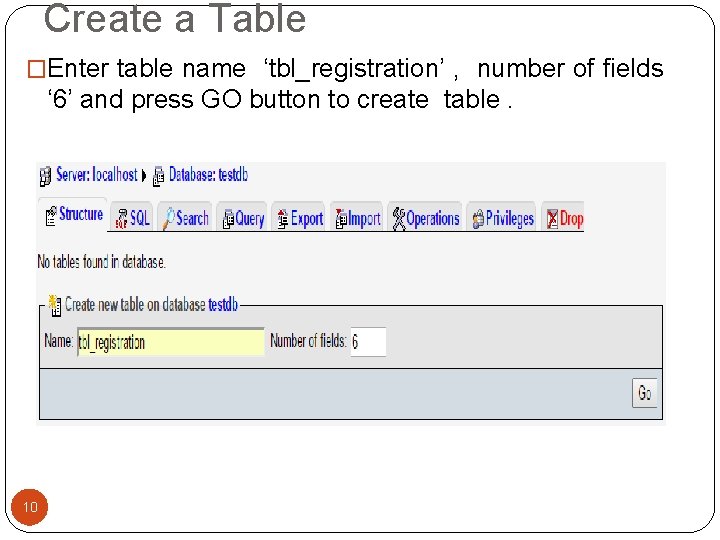Click the server icon before 'Server: localhost'
Image resolution: width=720 pixels, height=540 pixels.
coord(45,176)
